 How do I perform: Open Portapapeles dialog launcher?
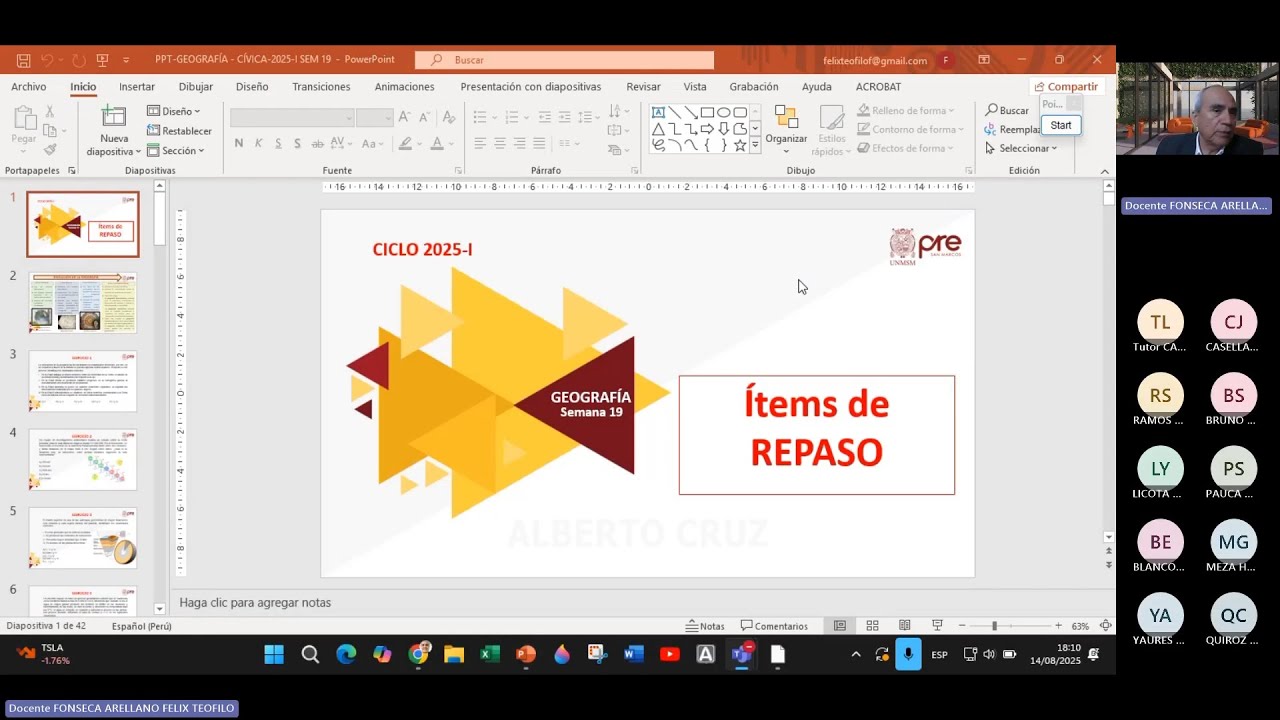[x=72, y=171]
